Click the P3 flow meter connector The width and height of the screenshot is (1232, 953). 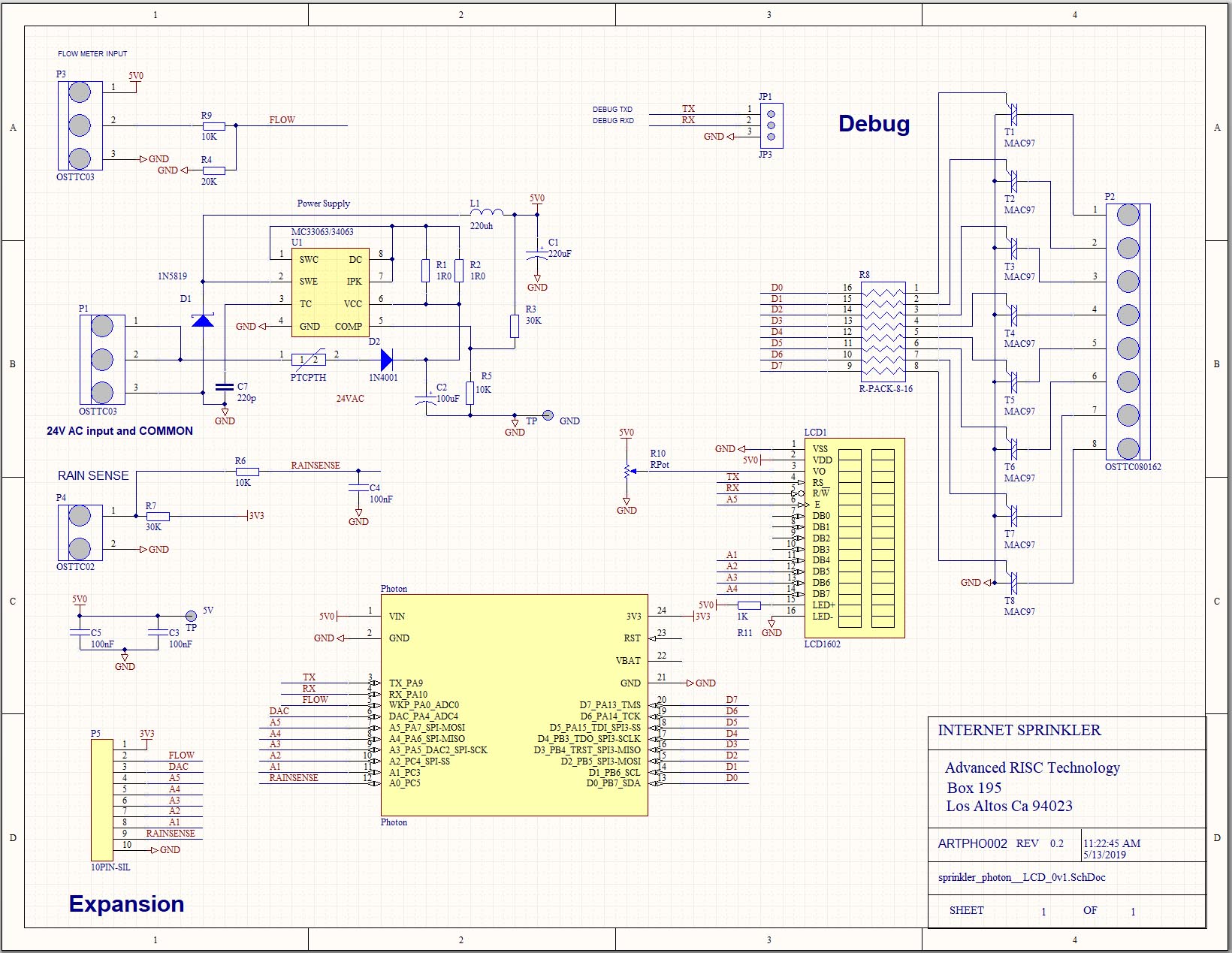click(80, 125)
